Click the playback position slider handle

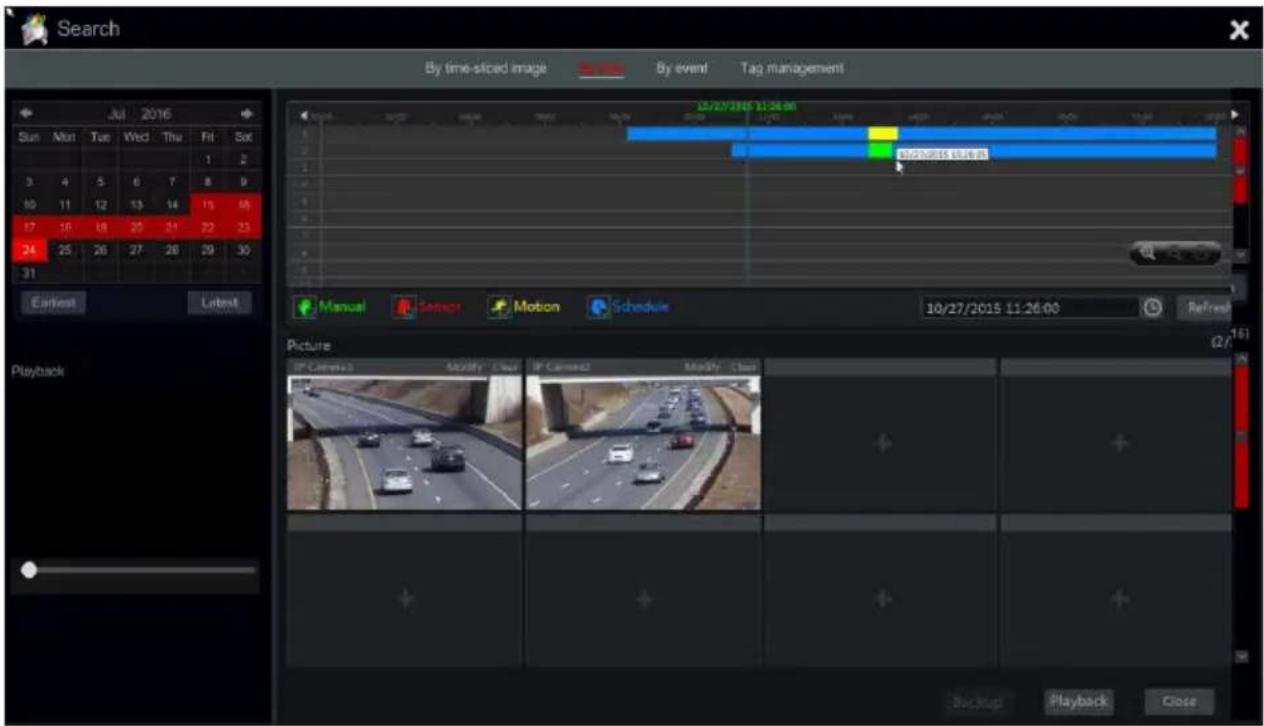tap(29, 569)
